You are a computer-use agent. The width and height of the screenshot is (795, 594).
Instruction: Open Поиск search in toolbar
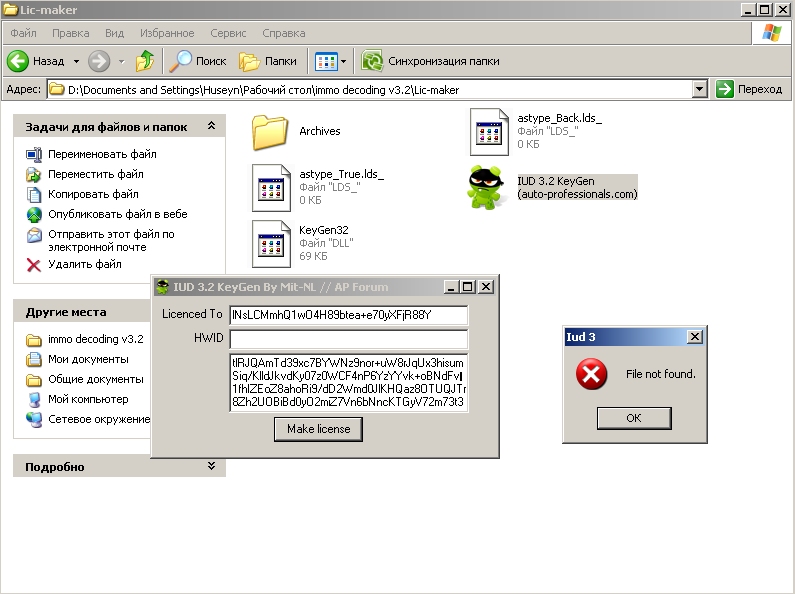[x=198, y=61]
